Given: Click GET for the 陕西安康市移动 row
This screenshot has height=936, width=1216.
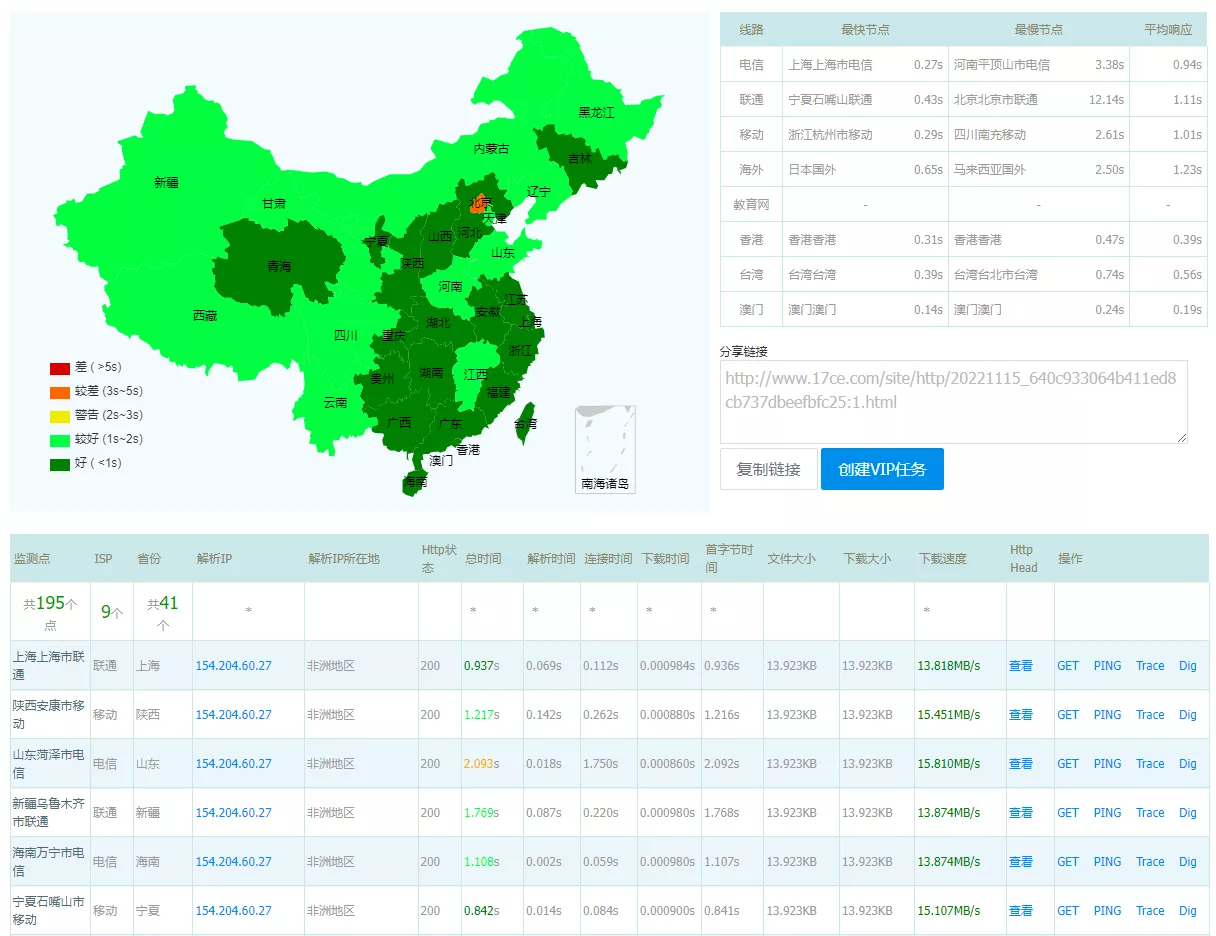Looking at the screenshot, I should (x=1068, y=715).
